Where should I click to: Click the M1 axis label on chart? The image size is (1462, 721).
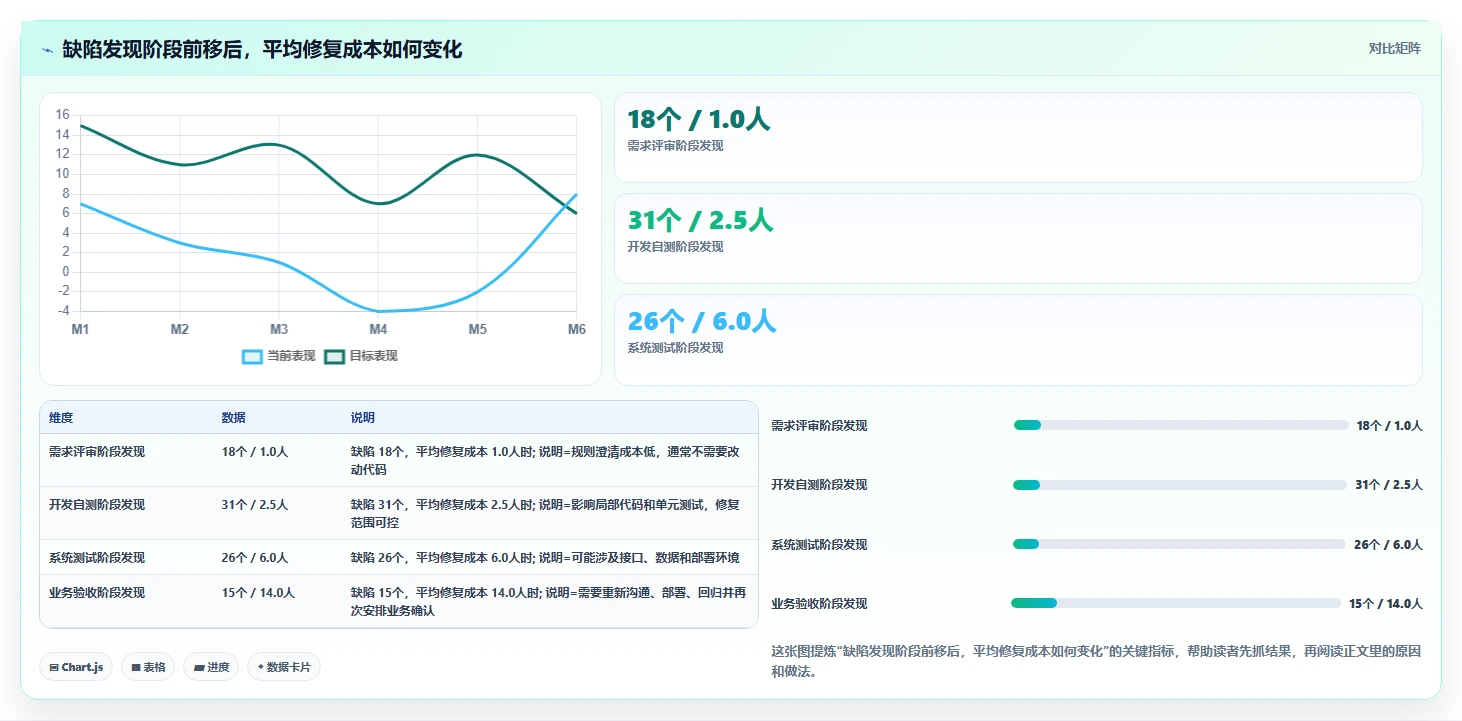coord(80,329)
